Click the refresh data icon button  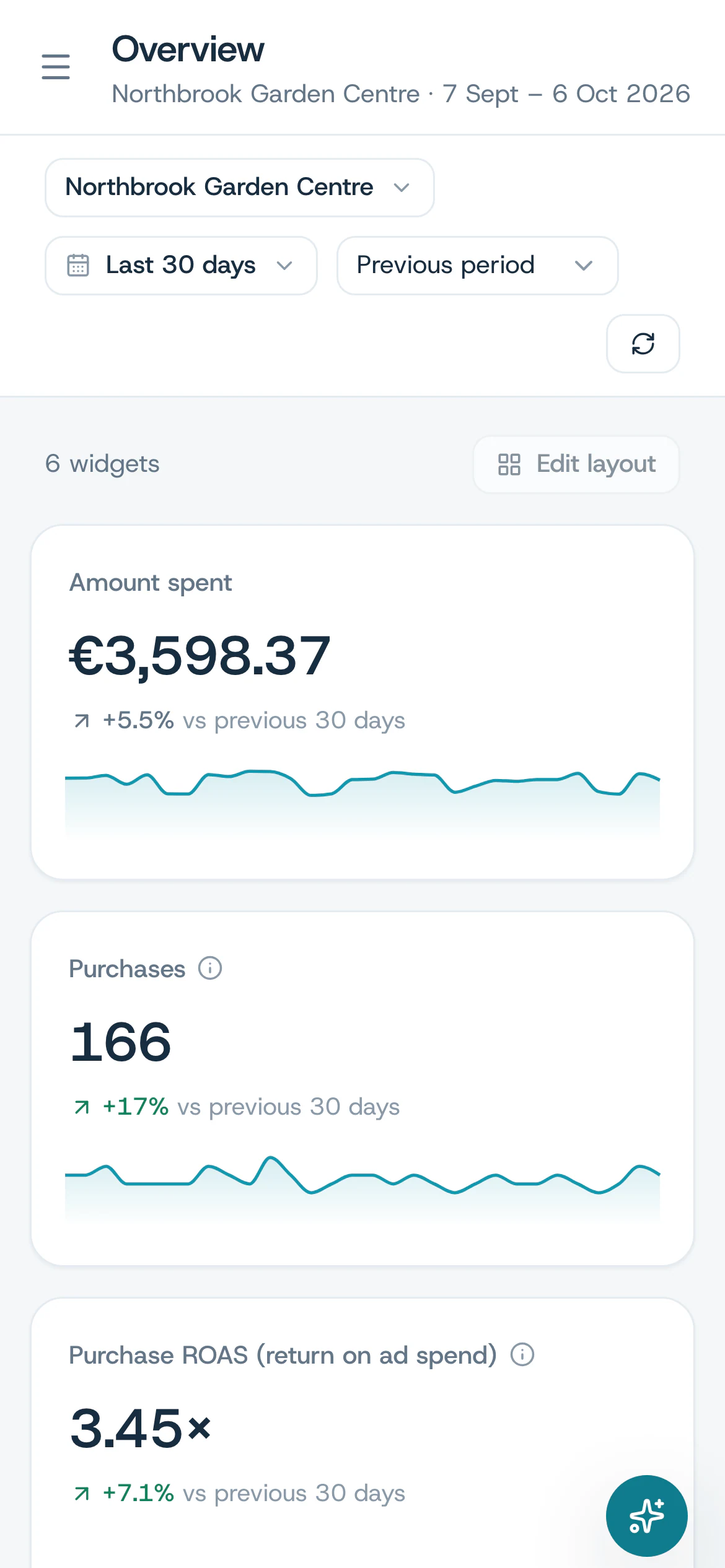(643, 344)
